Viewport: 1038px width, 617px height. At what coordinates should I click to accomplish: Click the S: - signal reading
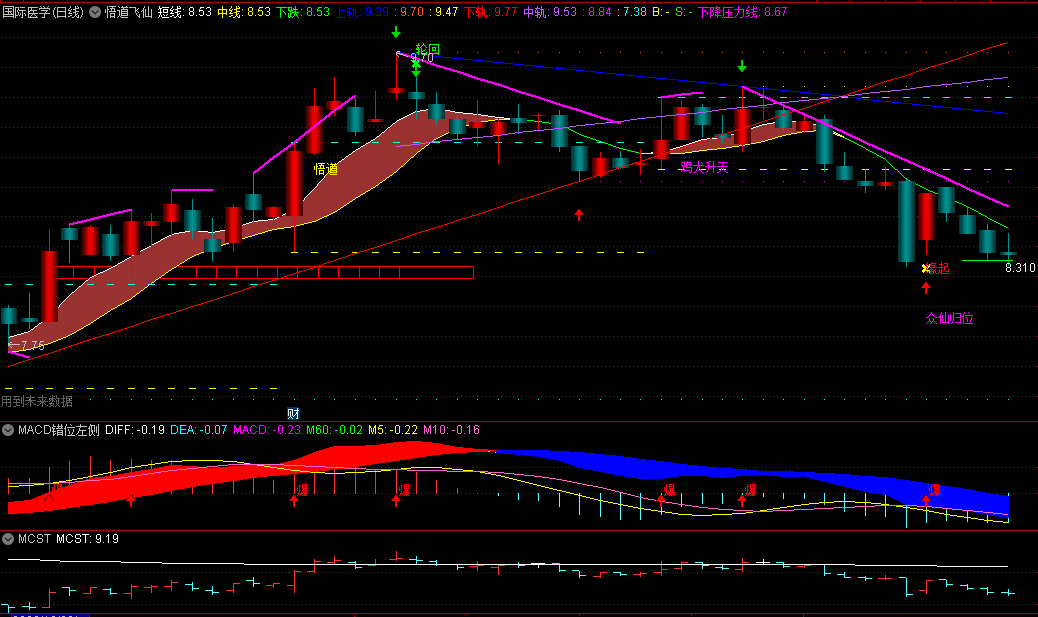coord(684,12)
